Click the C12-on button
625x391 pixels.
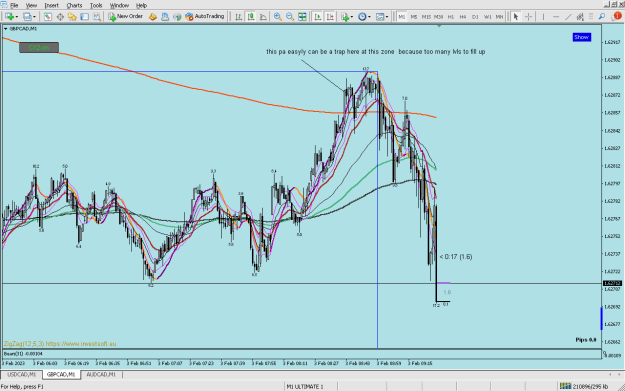coord(39,47)
